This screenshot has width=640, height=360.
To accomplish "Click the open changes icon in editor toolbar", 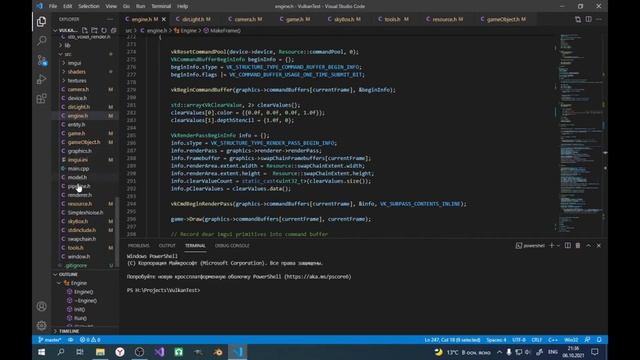I will click(x=578, y=19).
